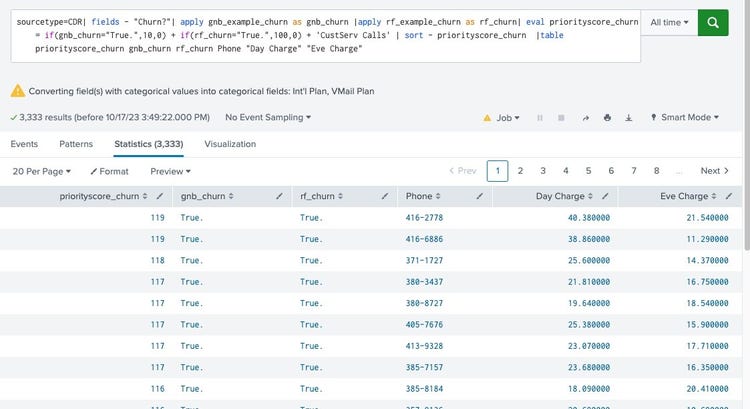Viewport: 750px width, 409px height.
Task: Print the search results
Action: 607,118
